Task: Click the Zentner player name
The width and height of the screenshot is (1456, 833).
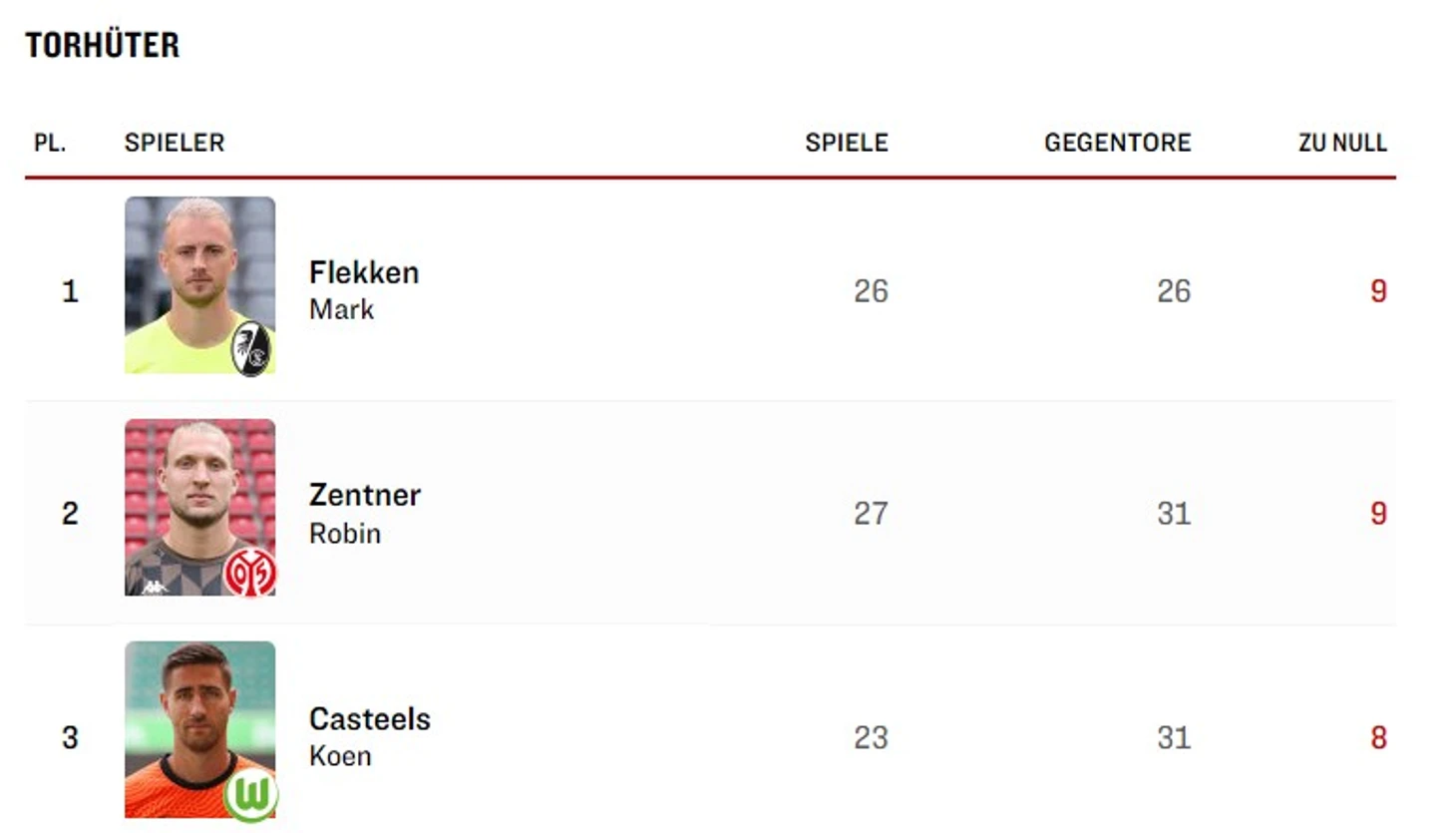Action: point(365,495)
